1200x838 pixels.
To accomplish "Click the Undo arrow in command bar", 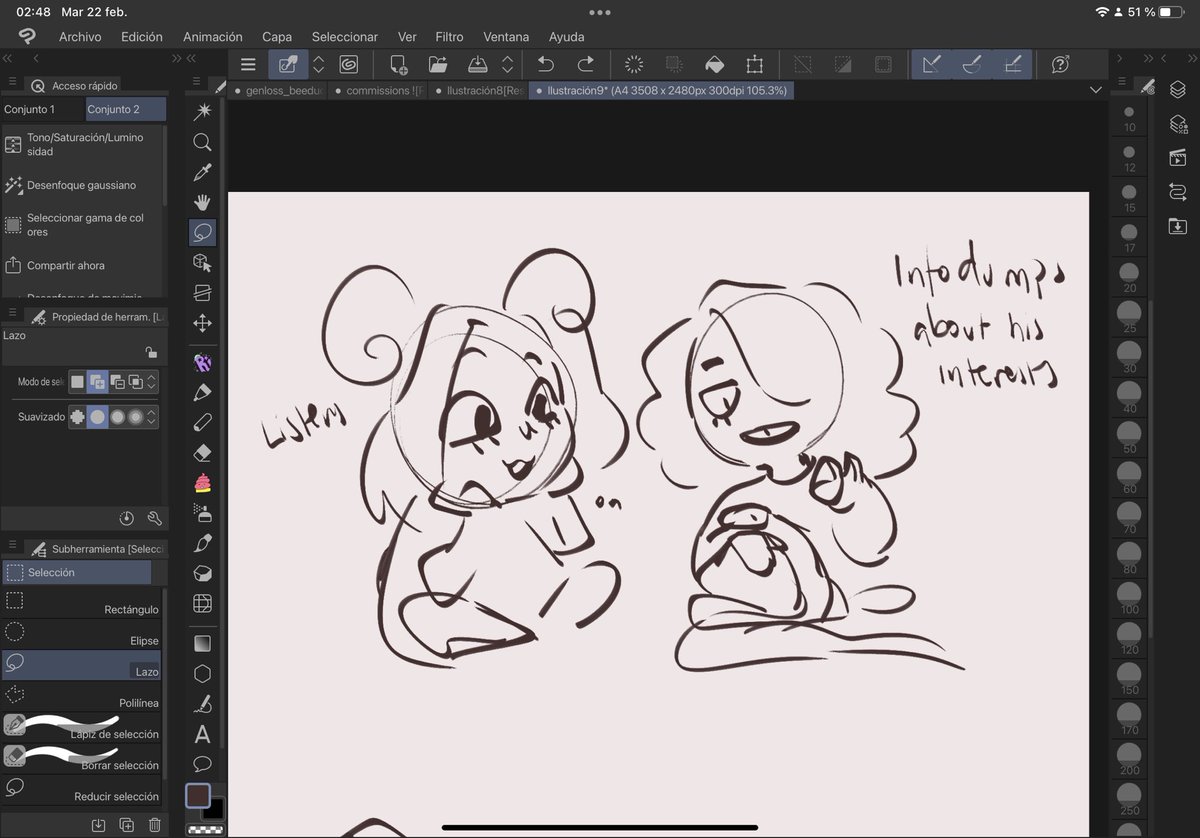I will click(546, 65).
